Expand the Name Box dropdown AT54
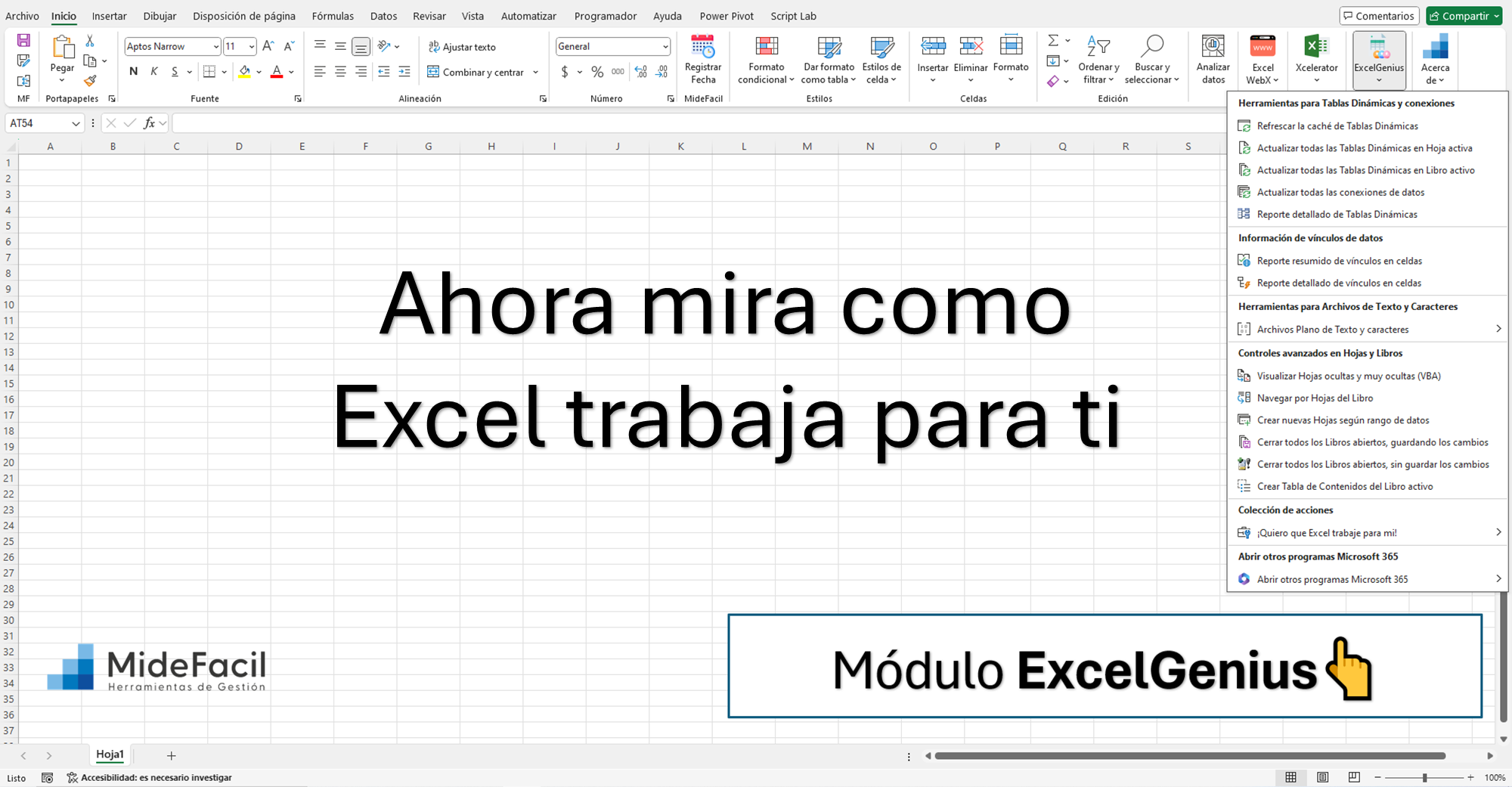Viewport: 1512px width, 787px height. (76, 123)
